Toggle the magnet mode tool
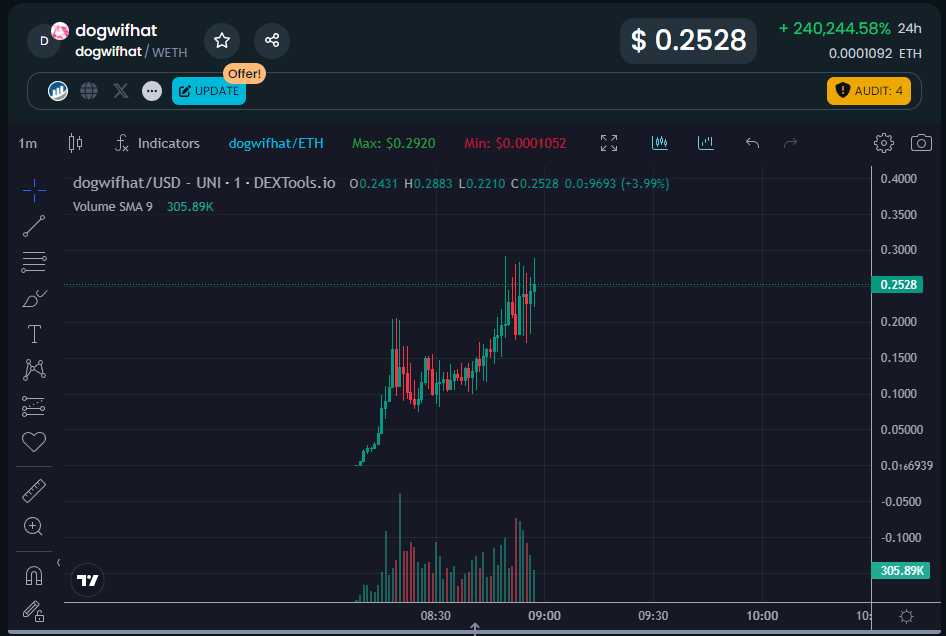The height and width of the screenshot is (636, 946). (34, 576)
